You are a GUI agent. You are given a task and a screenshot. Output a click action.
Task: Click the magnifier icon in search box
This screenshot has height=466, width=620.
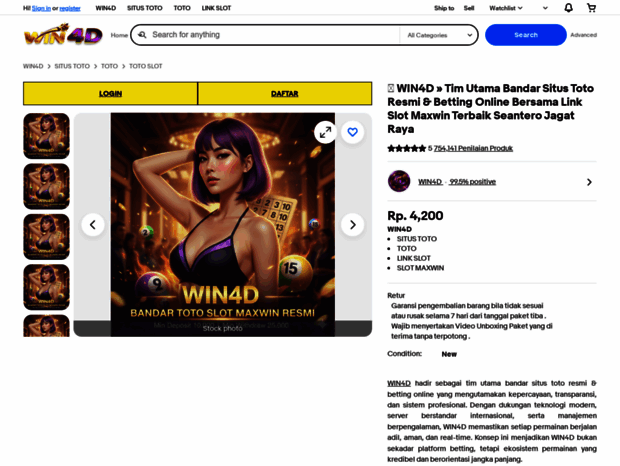coord(142,35)
